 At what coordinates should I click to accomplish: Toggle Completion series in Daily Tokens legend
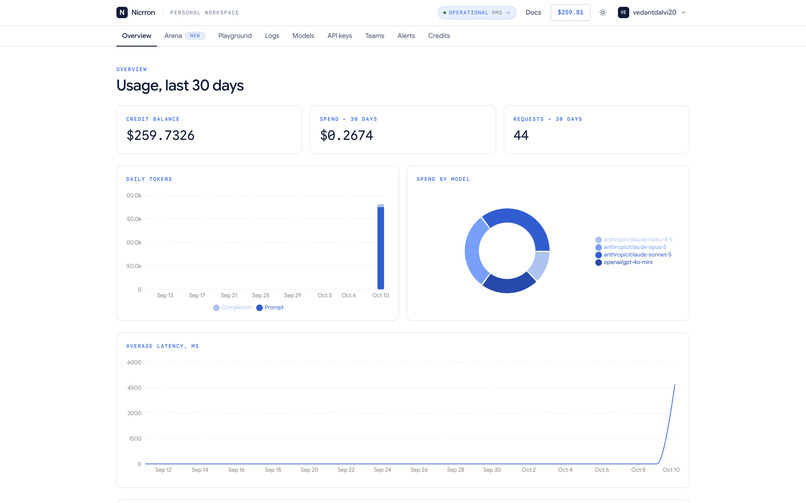[232, 307]
